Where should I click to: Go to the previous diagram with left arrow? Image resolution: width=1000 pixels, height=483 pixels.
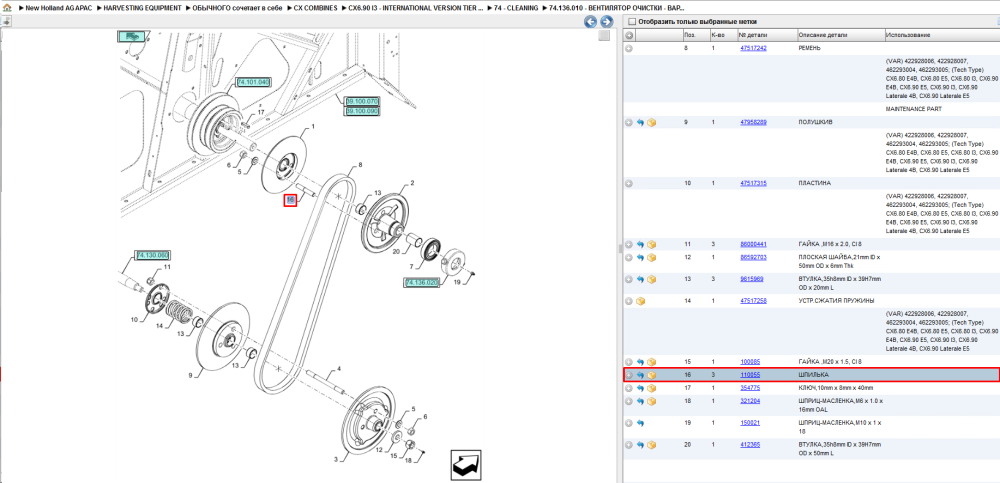[591, 22]
